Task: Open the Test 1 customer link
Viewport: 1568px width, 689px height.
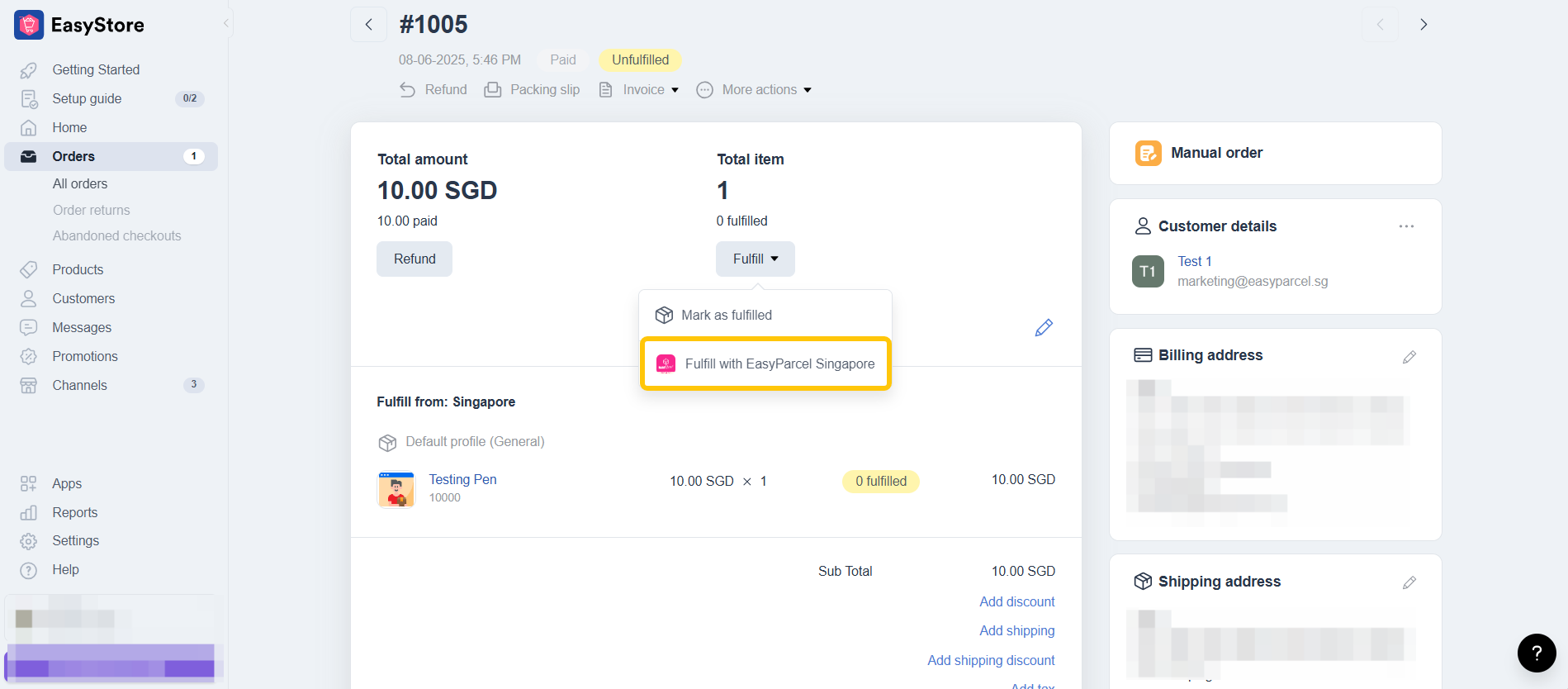Action: 1194,261
